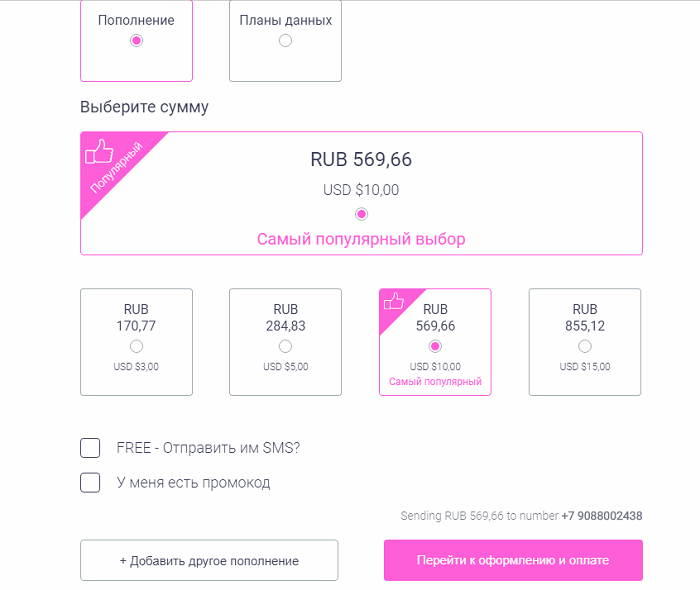Select the Планы данных radio option

pos(285,41)
